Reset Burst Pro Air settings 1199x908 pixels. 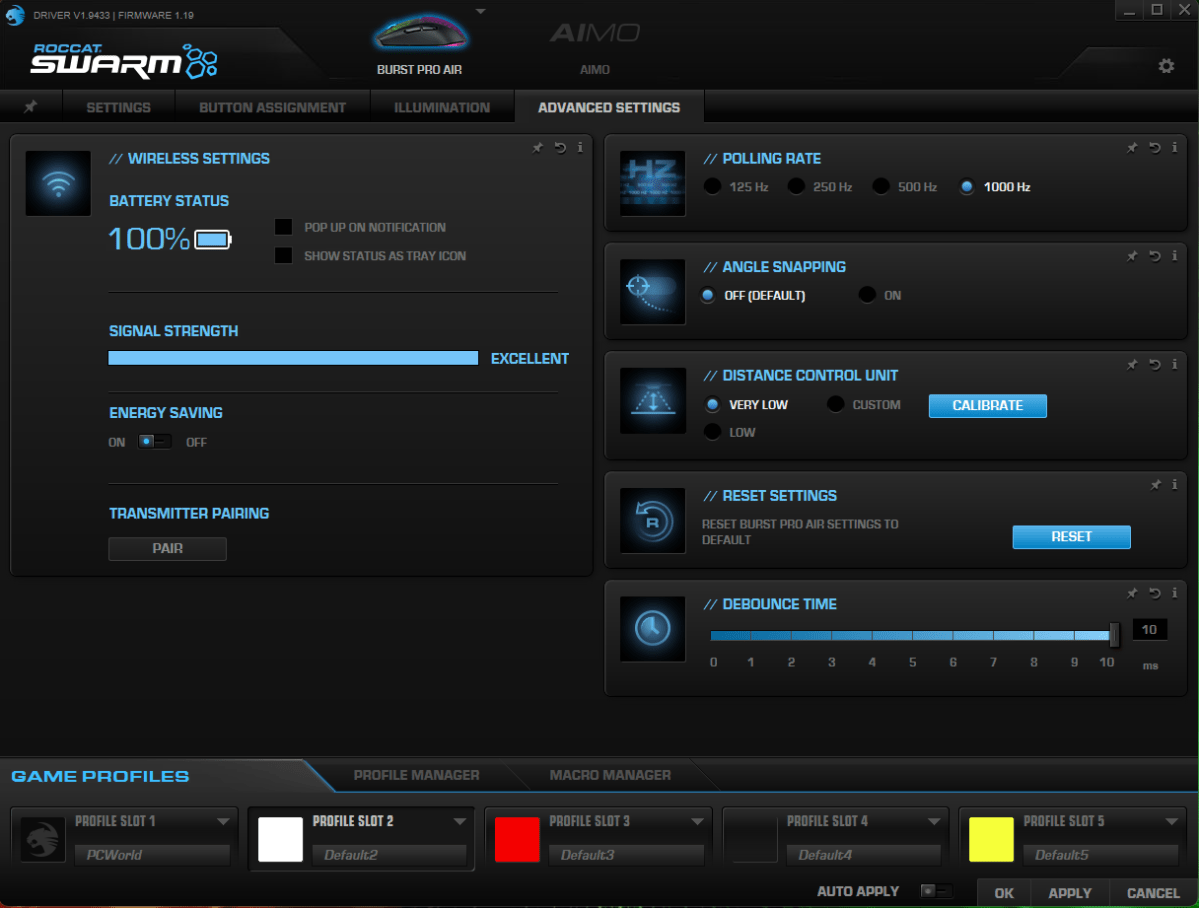click(x=1071, y=537)
